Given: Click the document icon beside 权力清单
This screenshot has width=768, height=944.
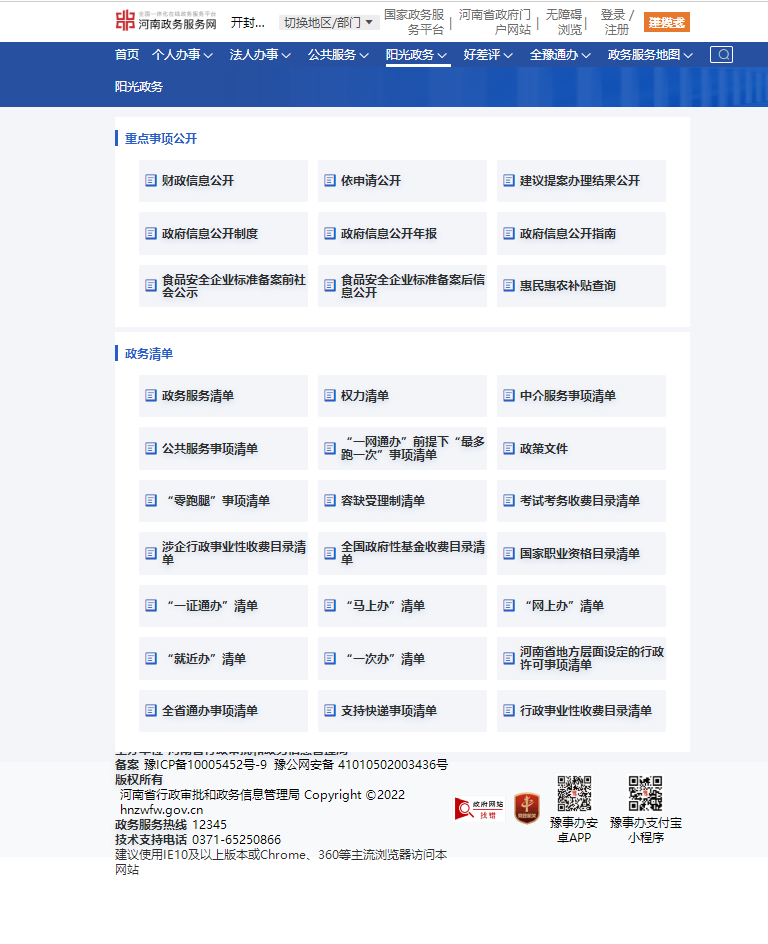Looking at the screenshot, I should coord(330,396).
